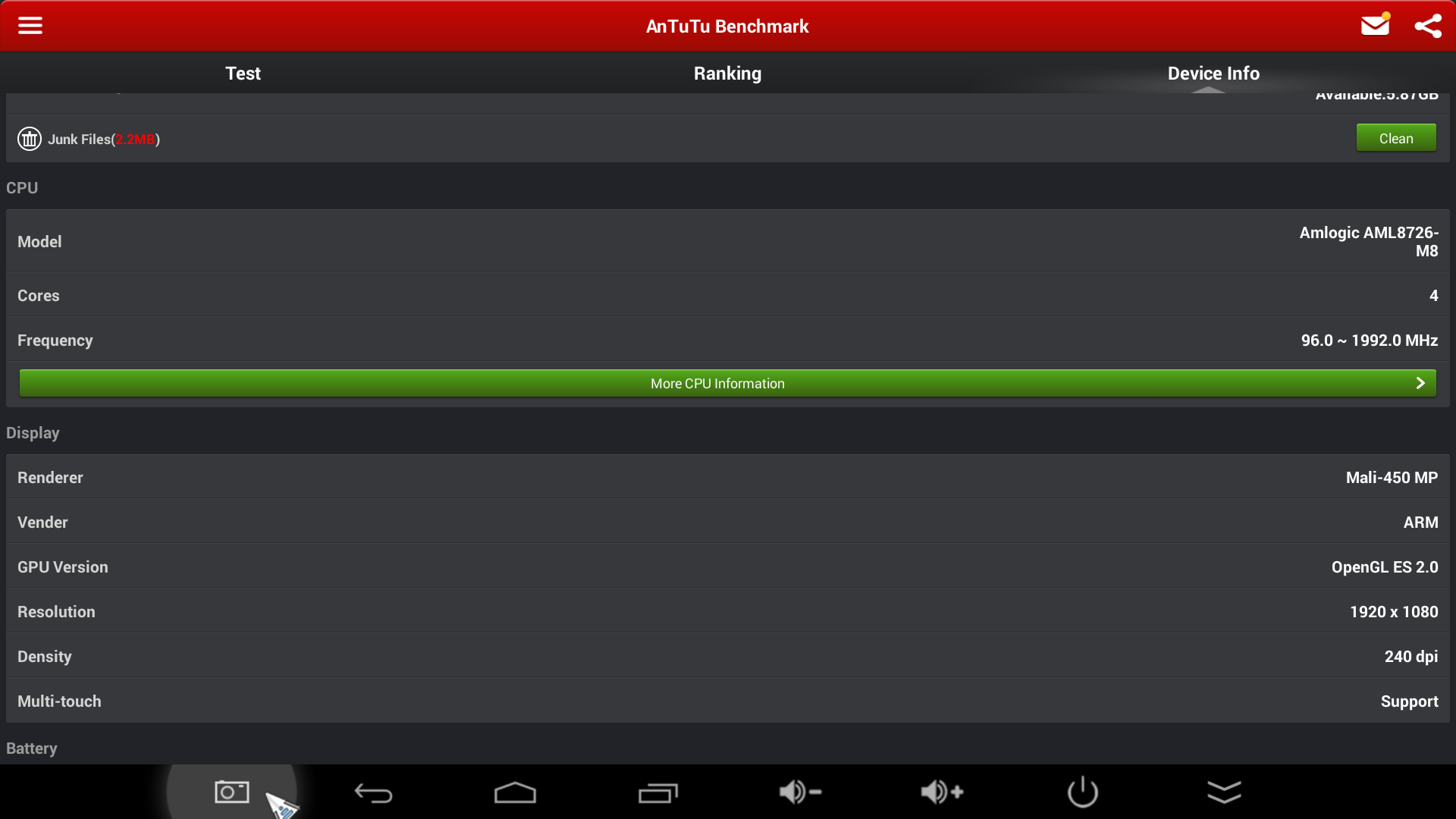Click the power button icon in taskbar
Screen dimensions: 1456x819
point(1083,791)
